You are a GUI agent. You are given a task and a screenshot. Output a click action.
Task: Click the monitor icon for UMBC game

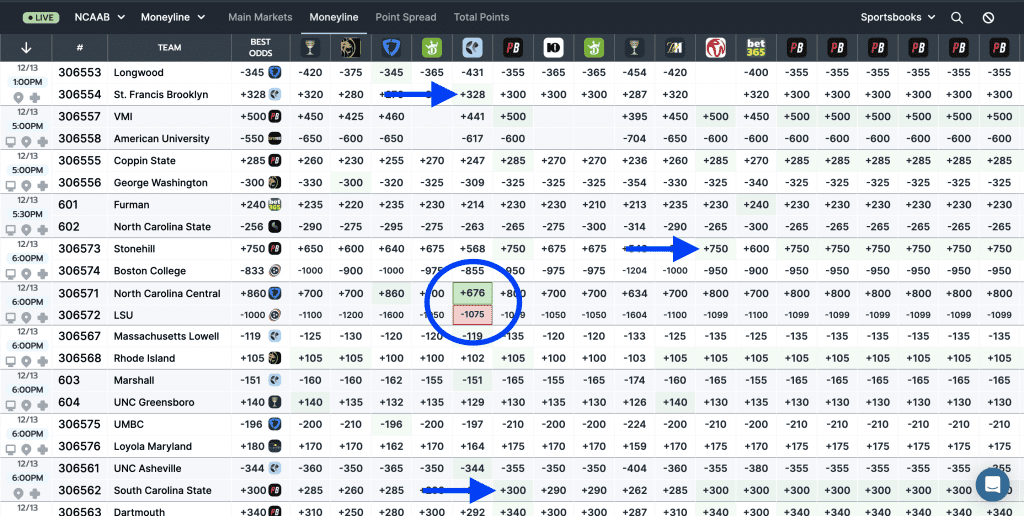pos(10,449)
